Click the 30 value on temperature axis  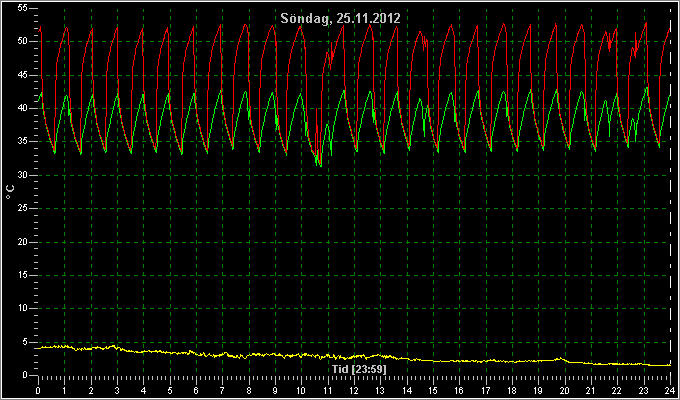(x=23, y=175)
